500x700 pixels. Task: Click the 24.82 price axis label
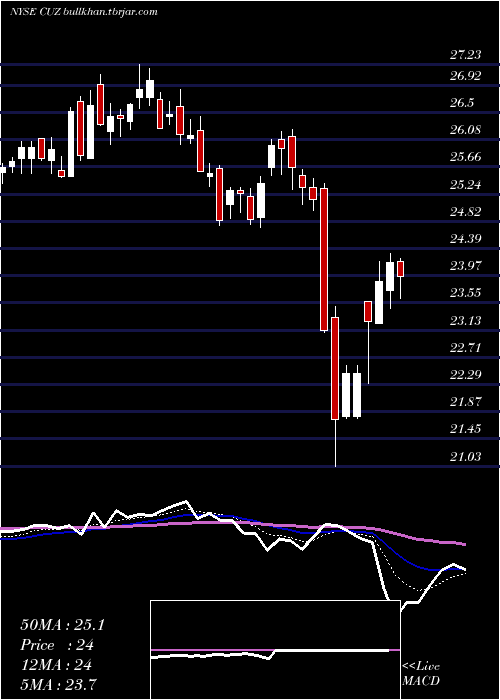click(x=466, y=212)
